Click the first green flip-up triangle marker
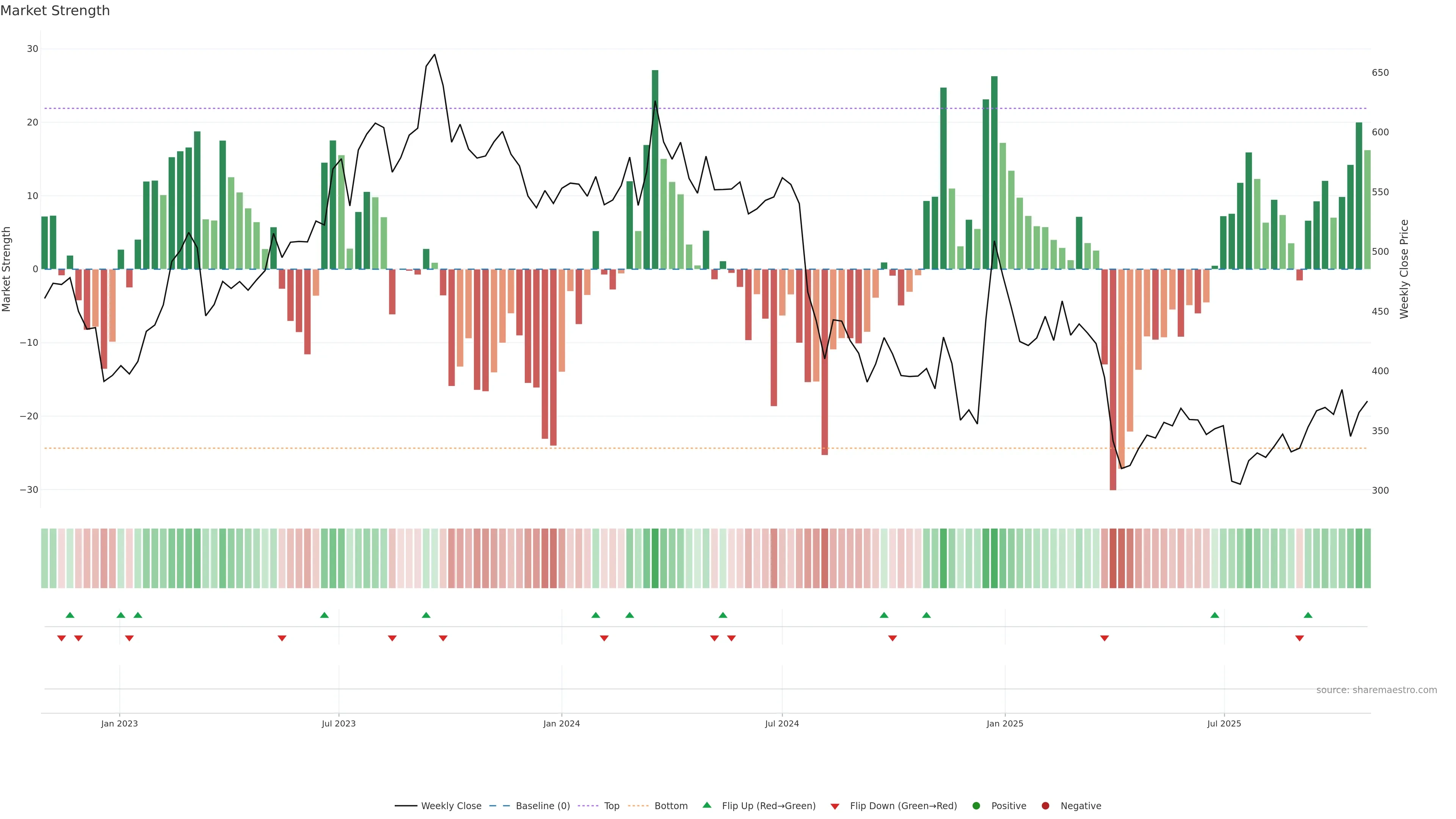The image size is (1456, 819). pyautogui.click(x=70, y=615)
